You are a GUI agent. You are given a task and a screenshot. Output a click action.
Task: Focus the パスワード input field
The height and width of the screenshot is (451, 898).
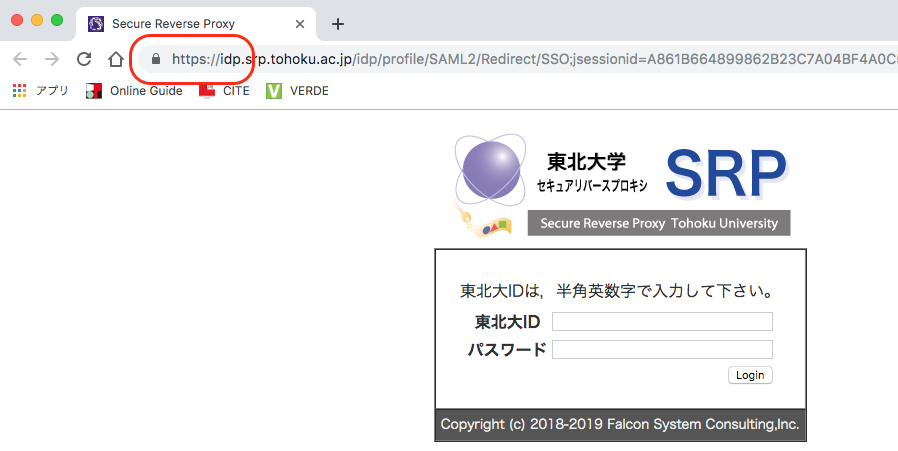point(662,349)
